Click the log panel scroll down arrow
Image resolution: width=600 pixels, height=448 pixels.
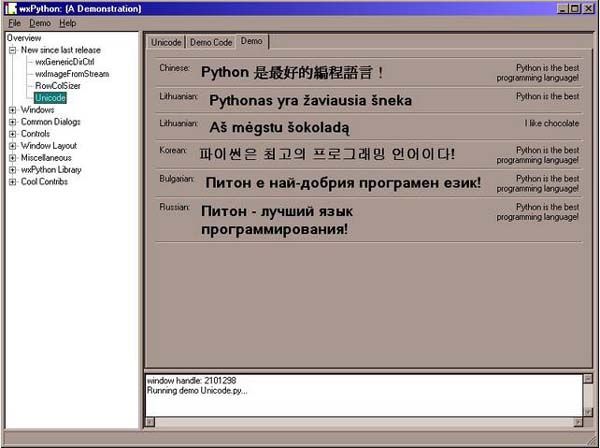point(588,412)
